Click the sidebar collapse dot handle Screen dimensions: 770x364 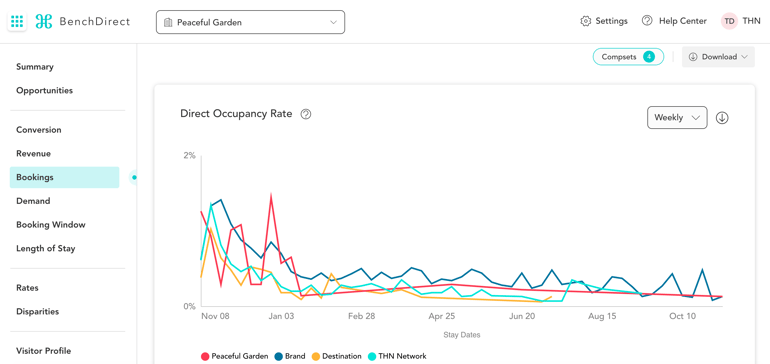pyautogui.click(x=134, y=177)
